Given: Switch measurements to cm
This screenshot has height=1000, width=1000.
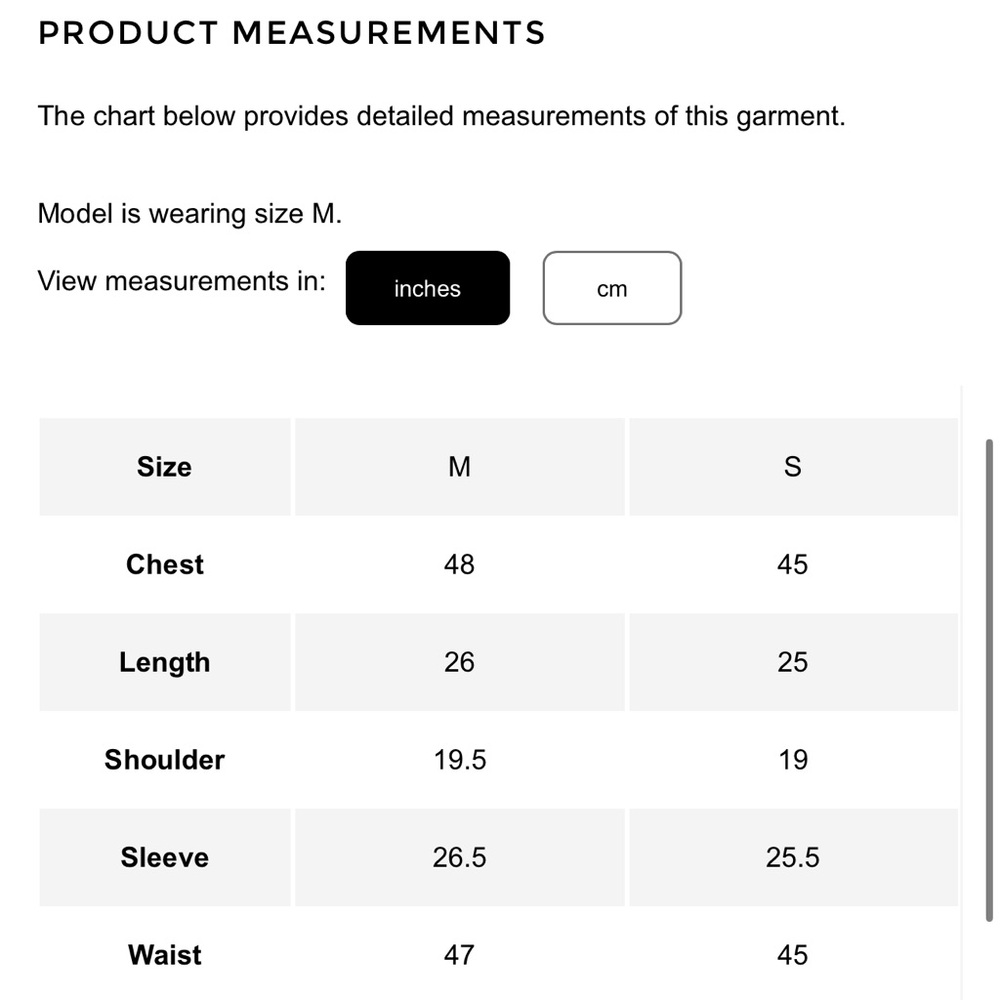Looking at the screenshot, I should (x=612, y=288).
